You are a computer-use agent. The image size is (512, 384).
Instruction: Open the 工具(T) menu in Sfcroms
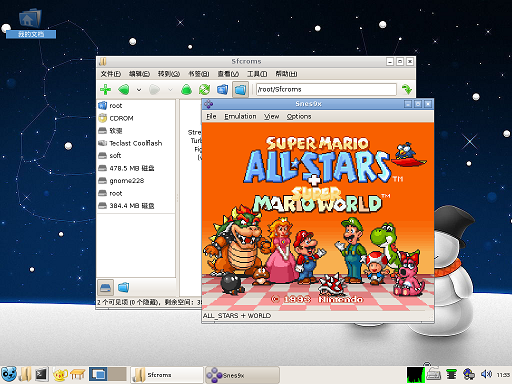(x=257, y=74)
